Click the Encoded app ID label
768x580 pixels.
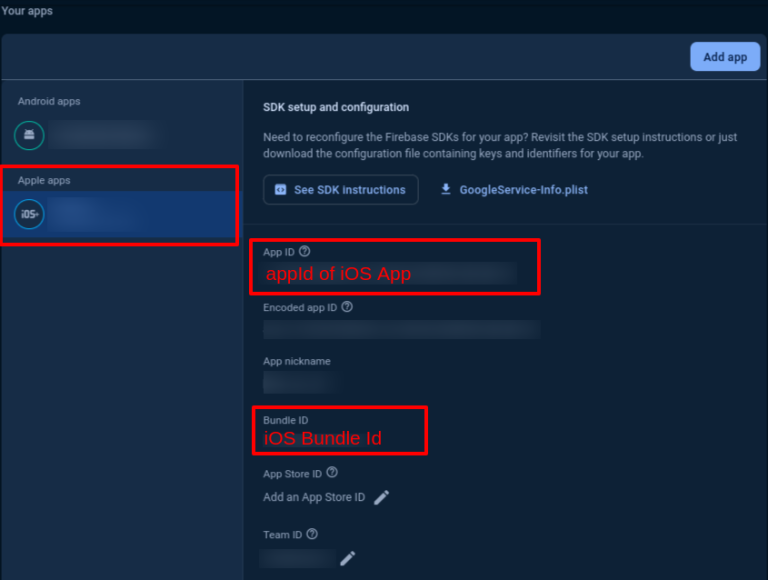(x=300, y=308)
